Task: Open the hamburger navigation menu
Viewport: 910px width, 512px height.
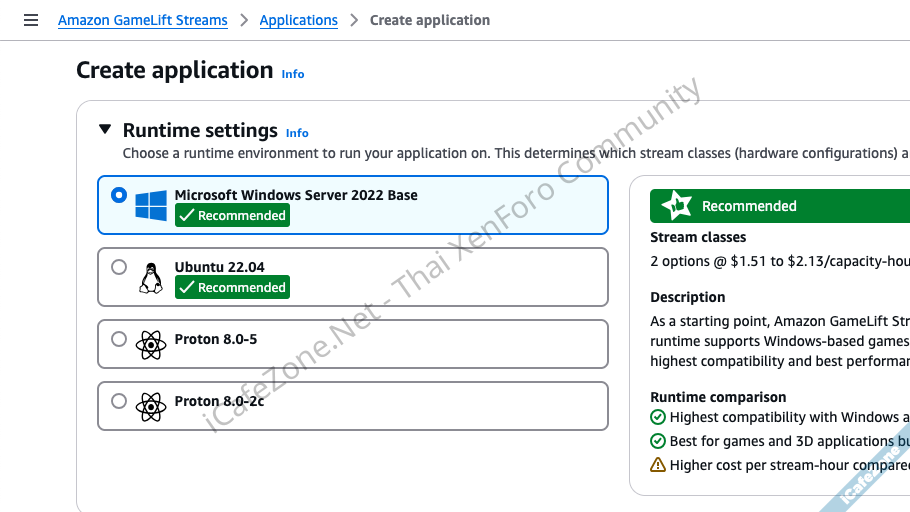Action: (x=31, y=20)
